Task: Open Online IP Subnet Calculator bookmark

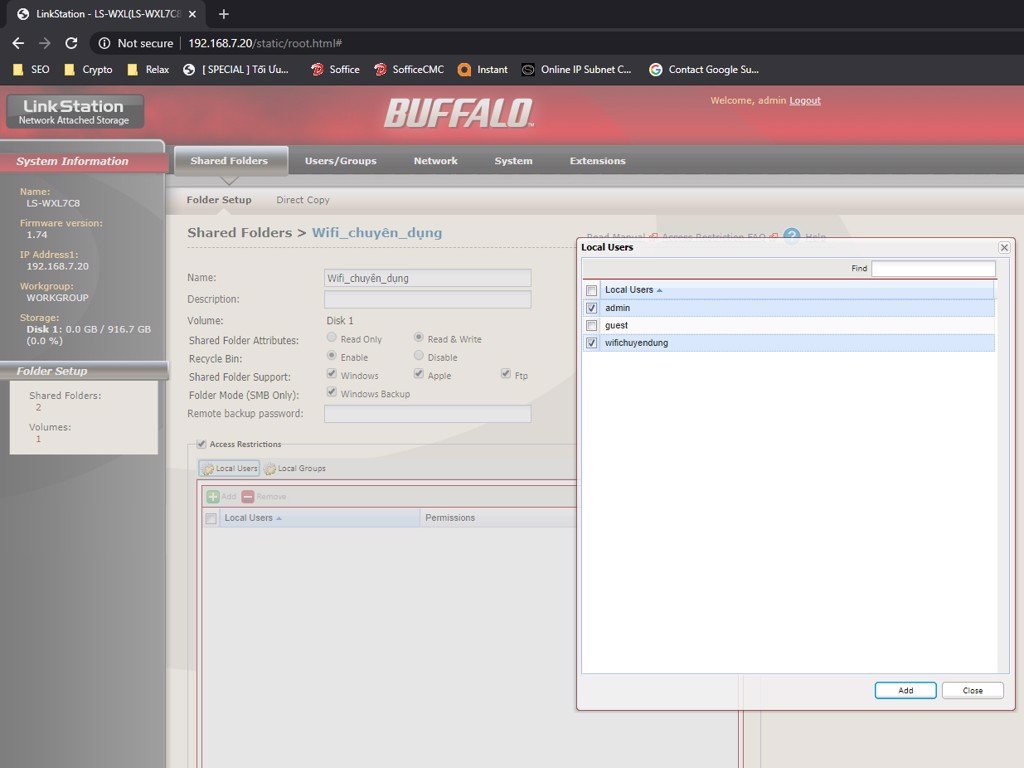Action: (577, 69)
